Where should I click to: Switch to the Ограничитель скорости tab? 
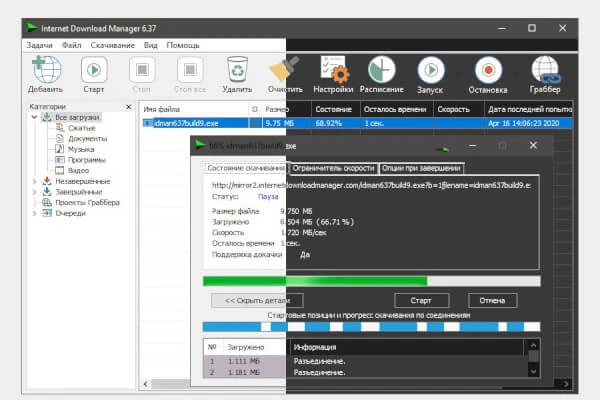click(334, 168)
